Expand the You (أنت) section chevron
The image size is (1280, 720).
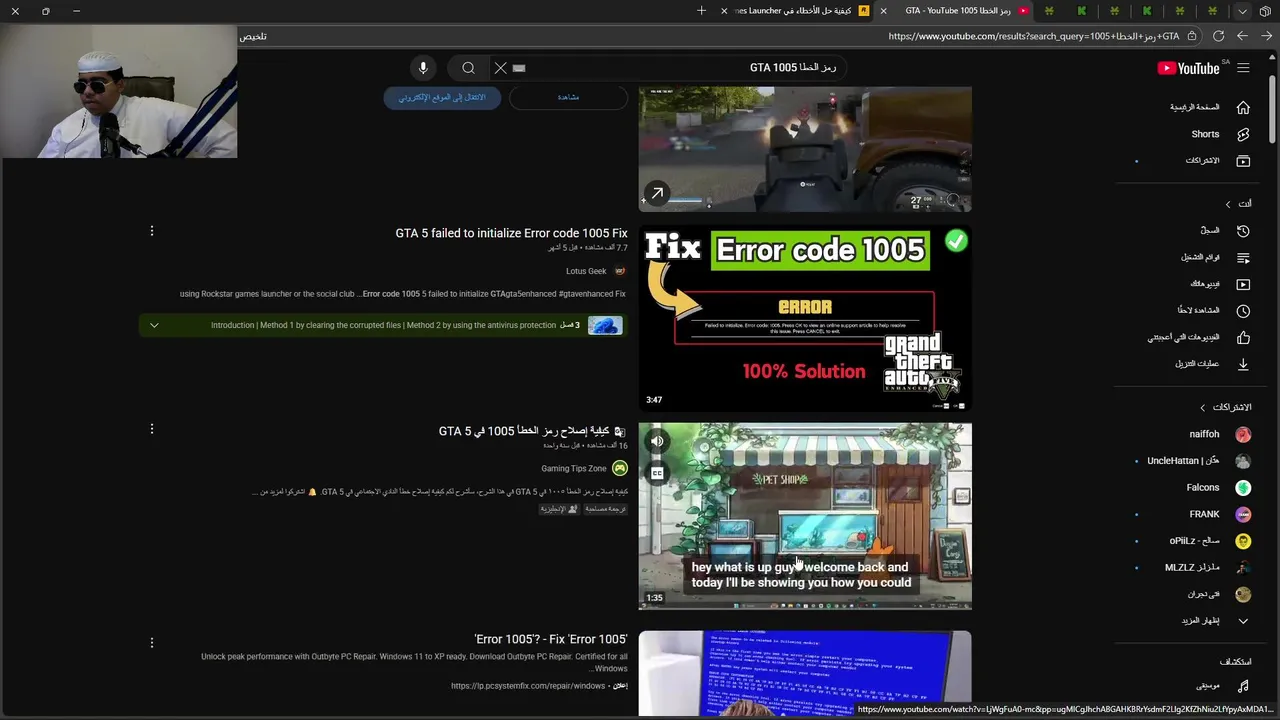(1228, 204)
